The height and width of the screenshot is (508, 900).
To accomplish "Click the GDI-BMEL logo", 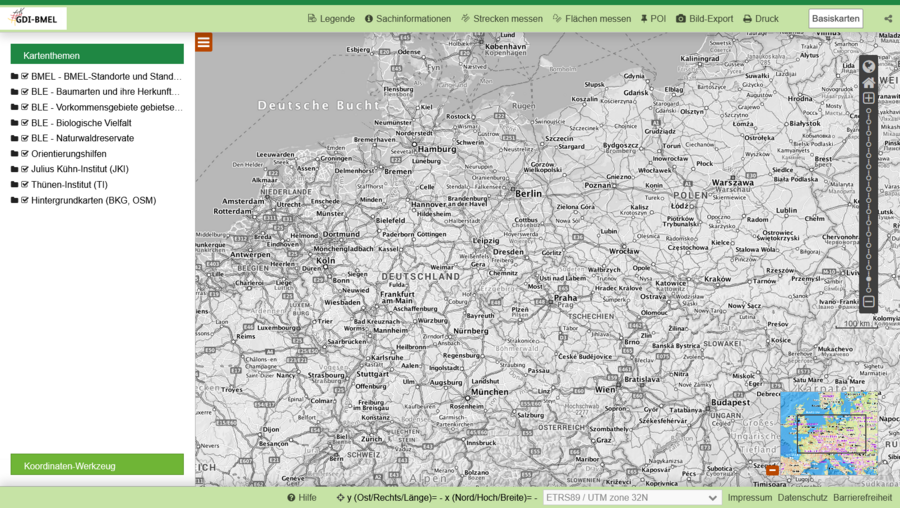I will [33, 18].
